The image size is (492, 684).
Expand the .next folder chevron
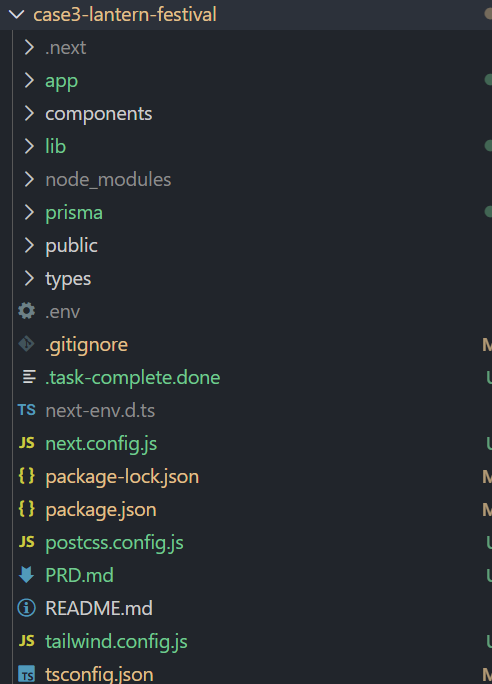pyautogui.click(x=29, y=48)
